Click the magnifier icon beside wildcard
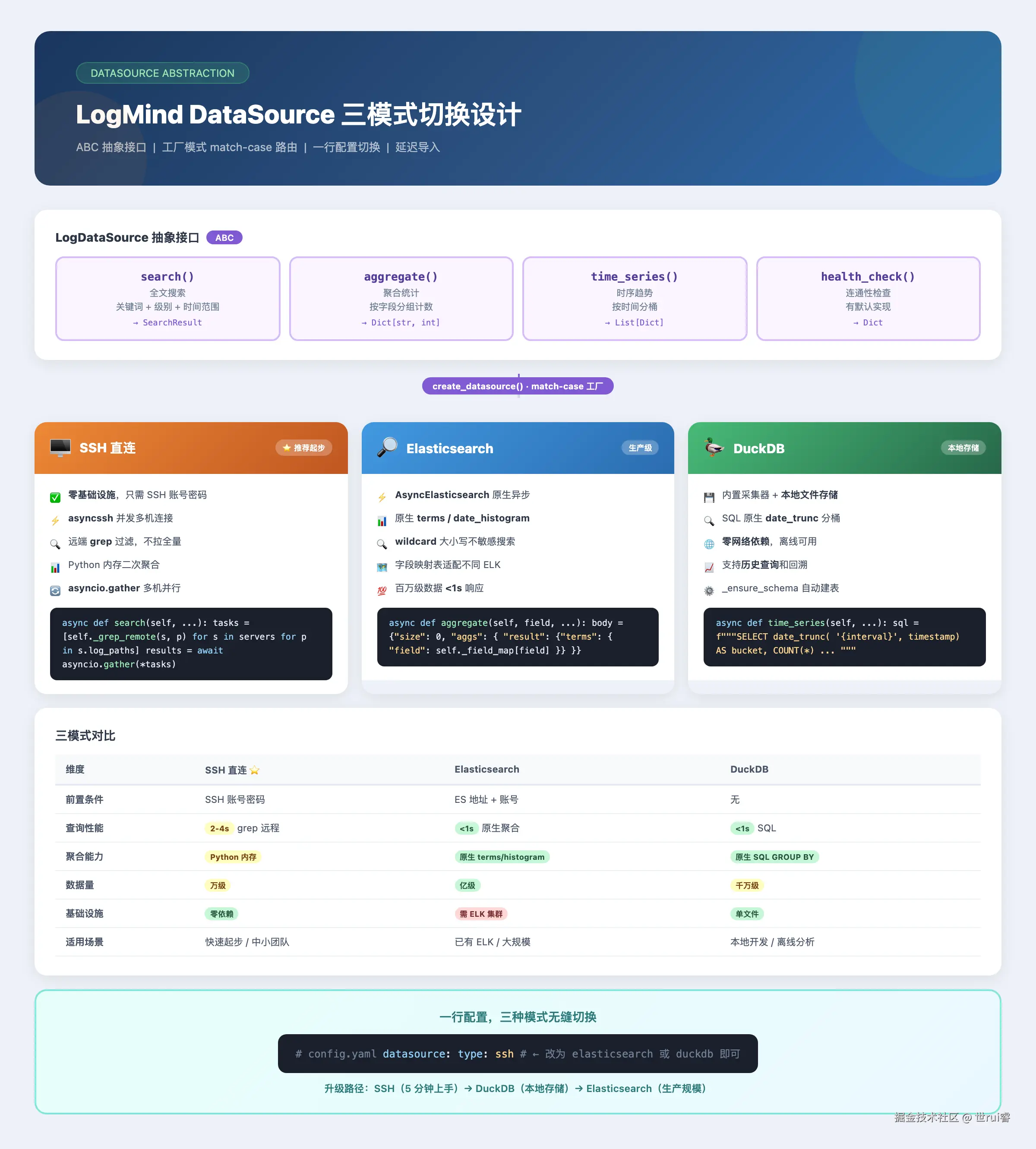The height and width of the screenshot is (1149, 1036). 382,544
